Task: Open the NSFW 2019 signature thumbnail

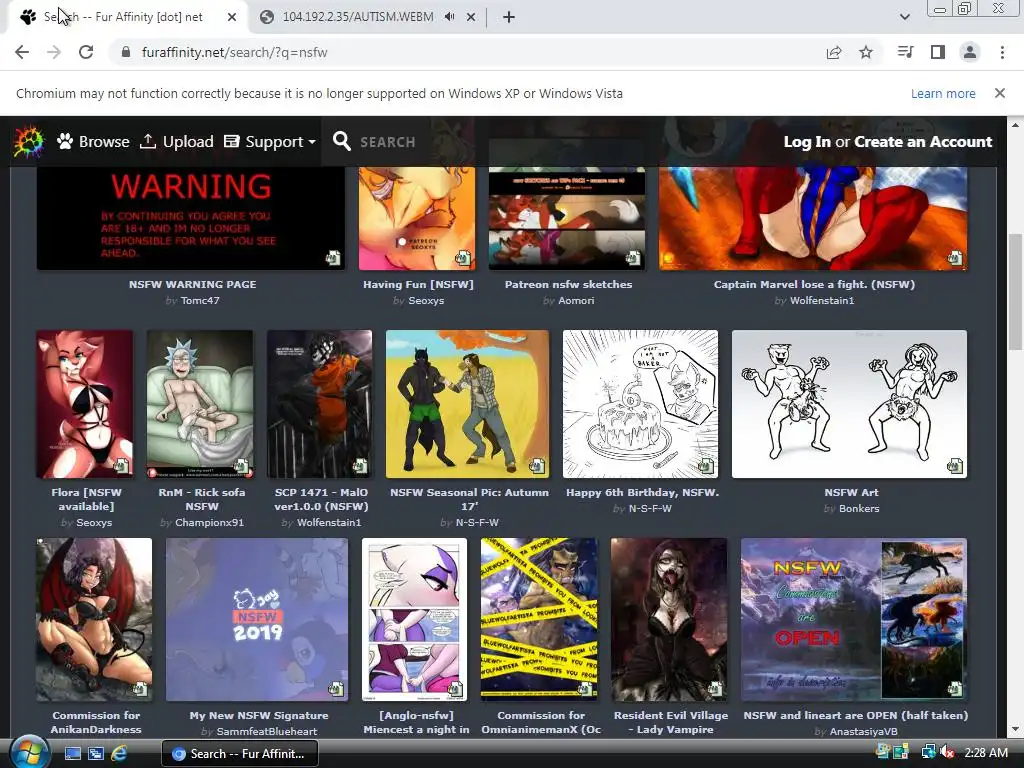Action: tap(257, 619)
